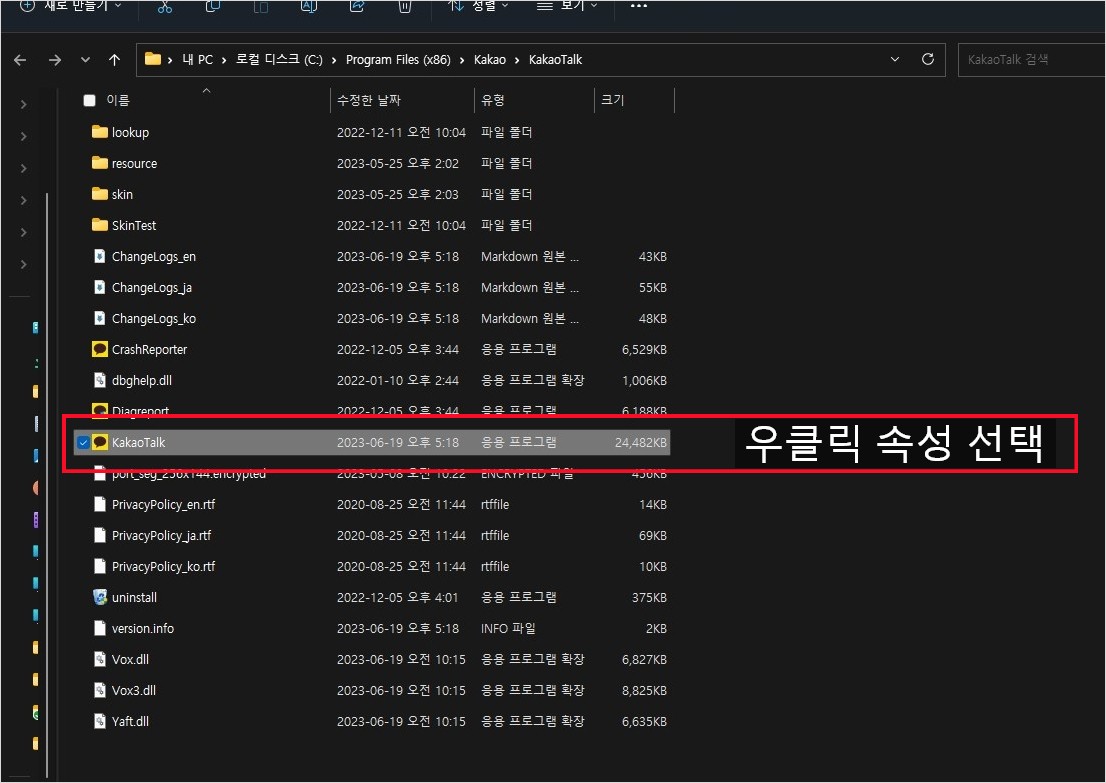The width and height of the screenshot is (1106, 783).
Task: Uncheck the KakaoTalk row checkbox
Action: [83, 442]
